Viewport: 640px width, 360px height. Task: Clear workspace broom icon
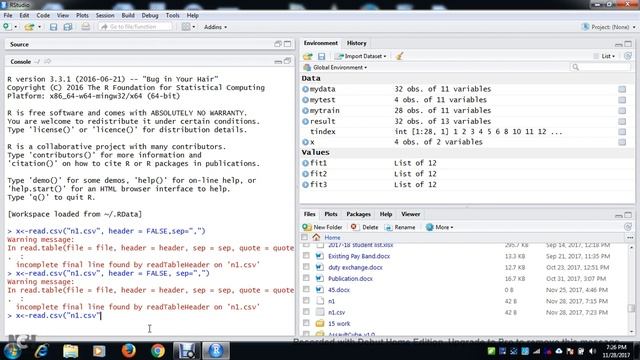(400, 56)
